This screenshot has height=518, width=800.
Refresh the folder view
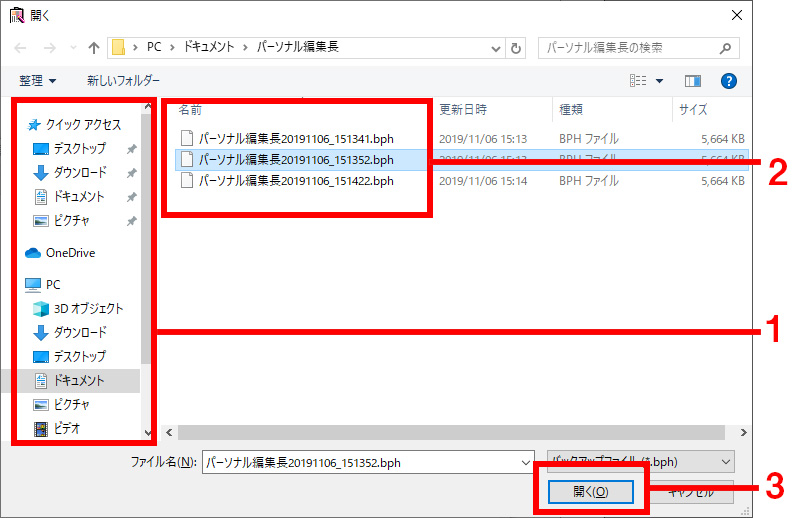[x=516, y=48]
